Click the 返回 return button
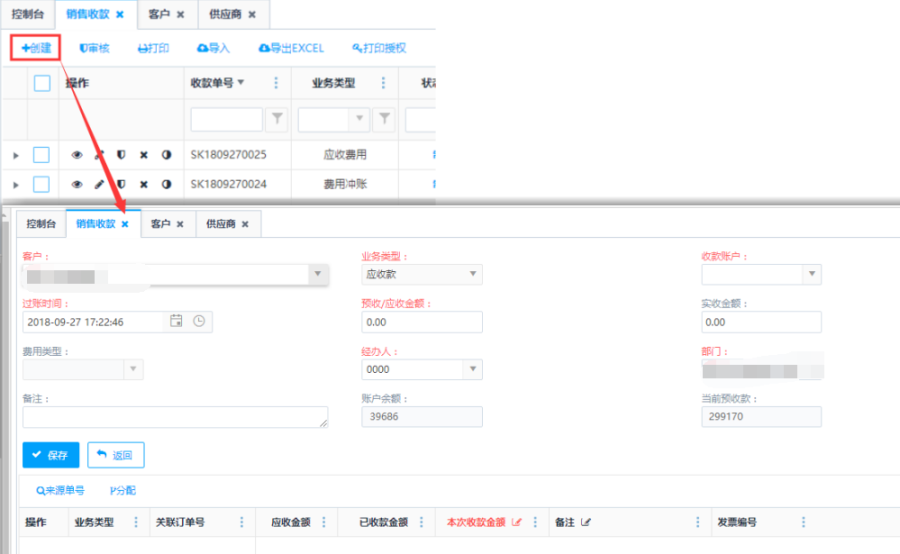Viewport: 900px width, 554px height. pyautogui.click(x=116, y=455)
